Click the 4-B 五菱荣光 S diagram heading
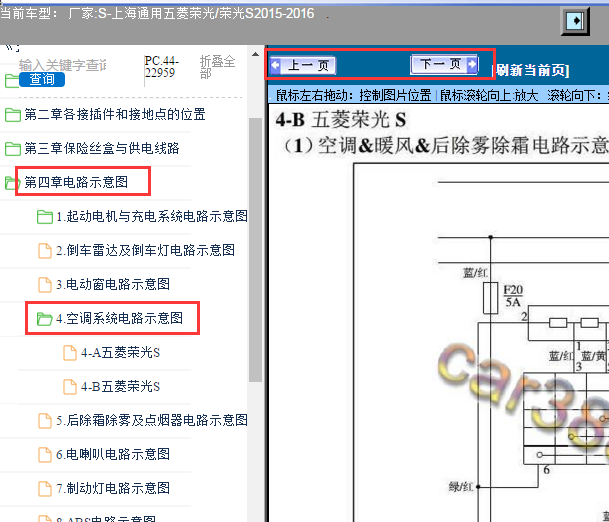Screen dimensions: 609x522 [341, 120]
